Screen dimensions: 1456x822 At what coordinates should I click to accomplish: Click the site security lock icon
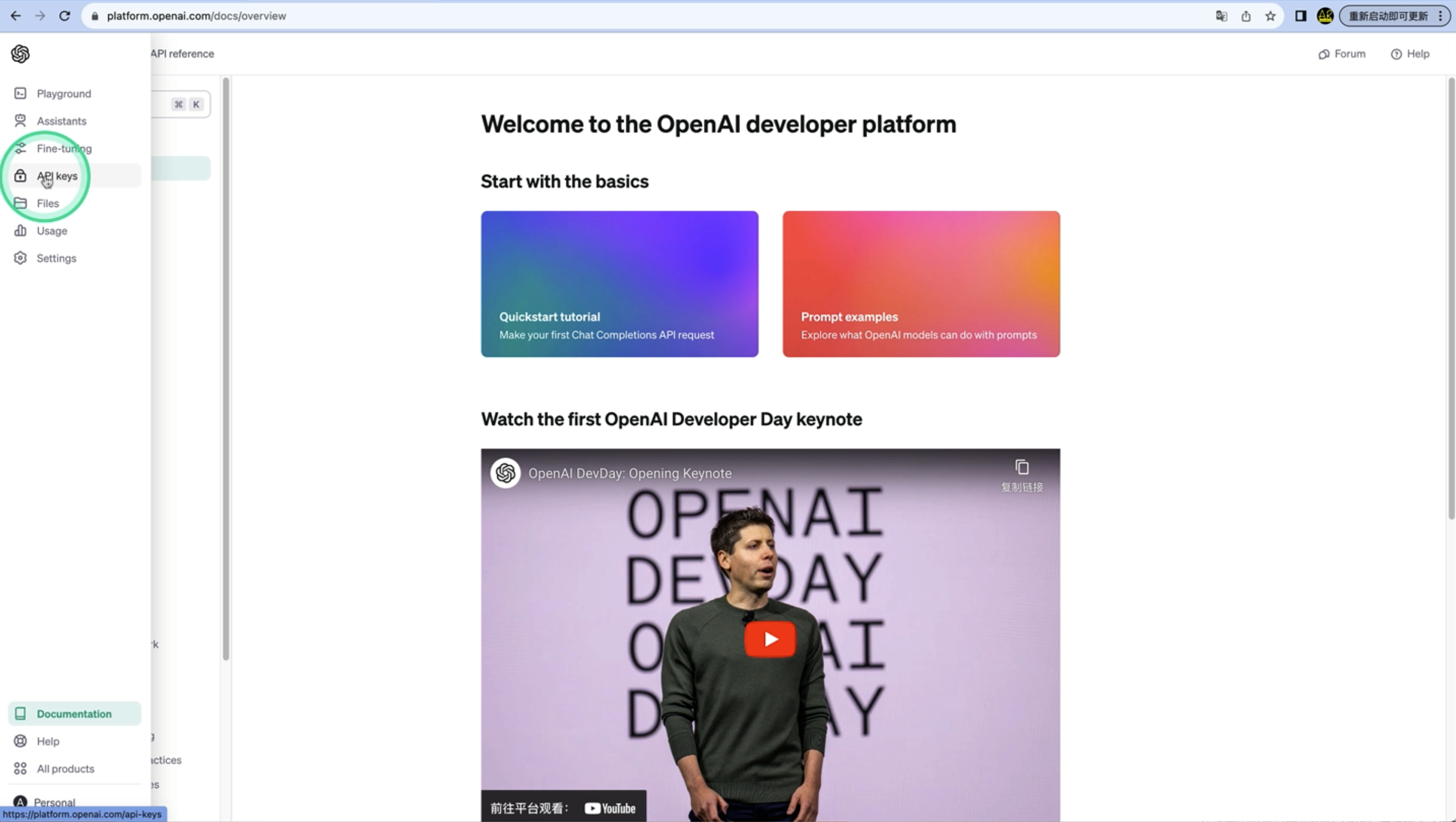point(95,16)
